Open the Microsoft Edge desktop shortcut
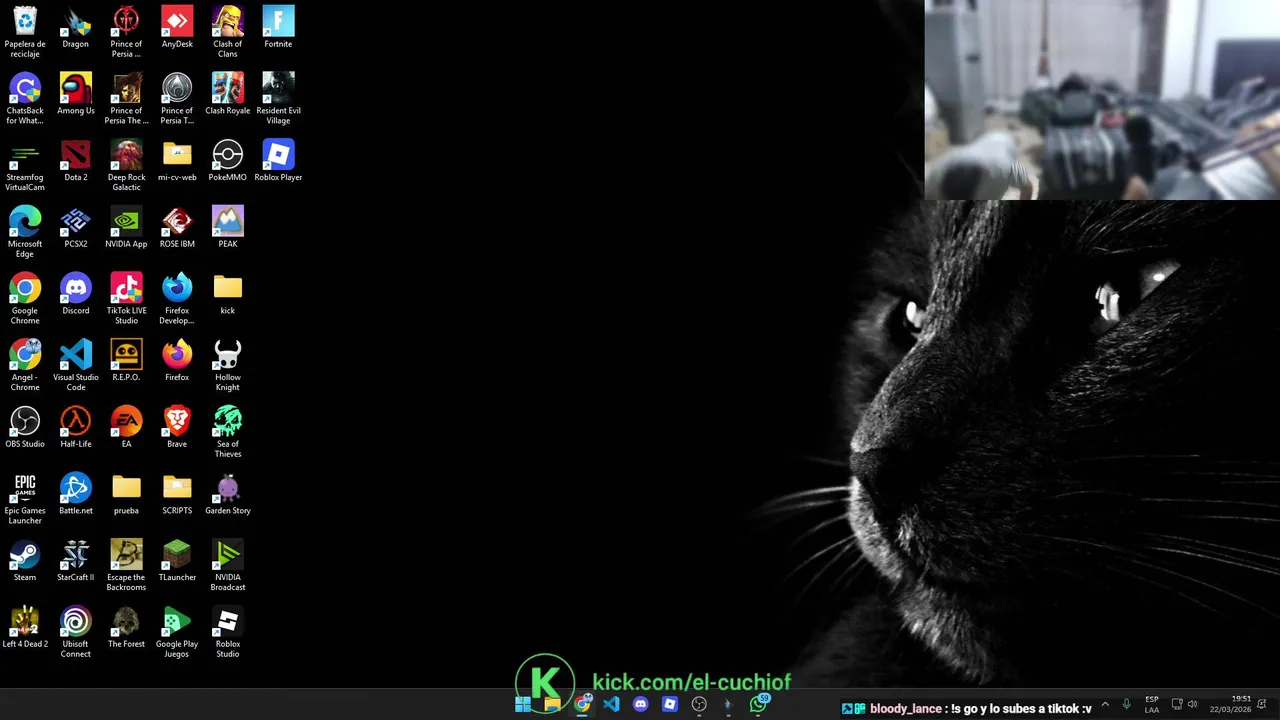 [25, 232]
